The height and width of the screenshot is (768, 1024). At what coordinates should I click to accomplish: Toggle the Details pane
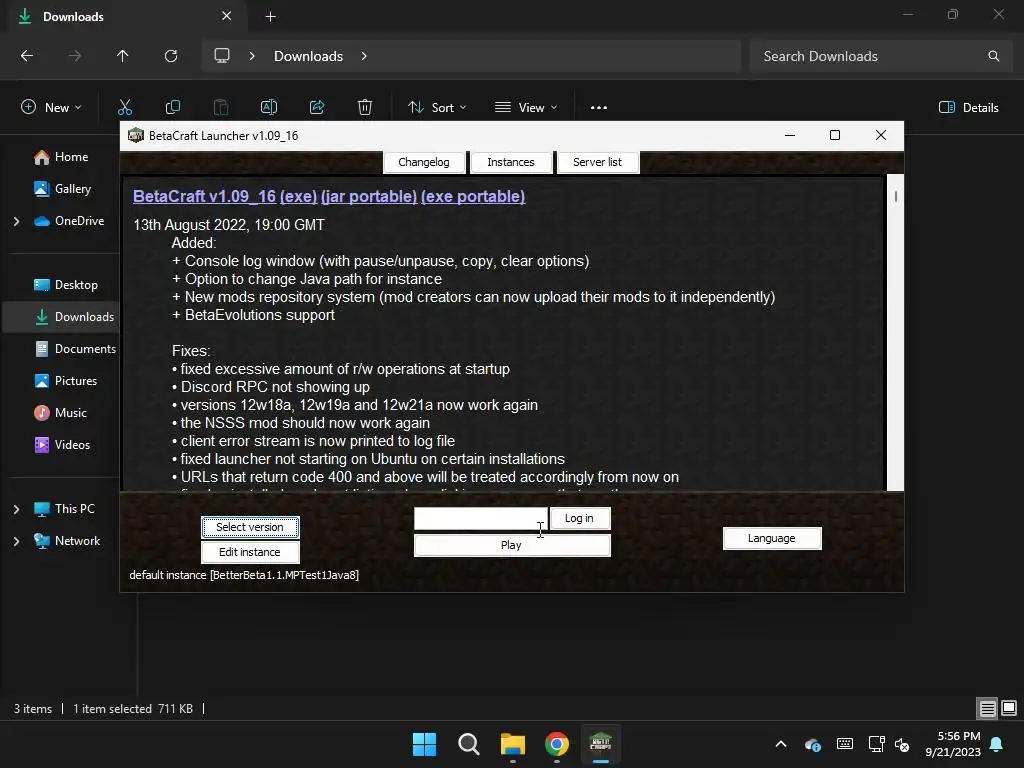click(x=968, y=108)
